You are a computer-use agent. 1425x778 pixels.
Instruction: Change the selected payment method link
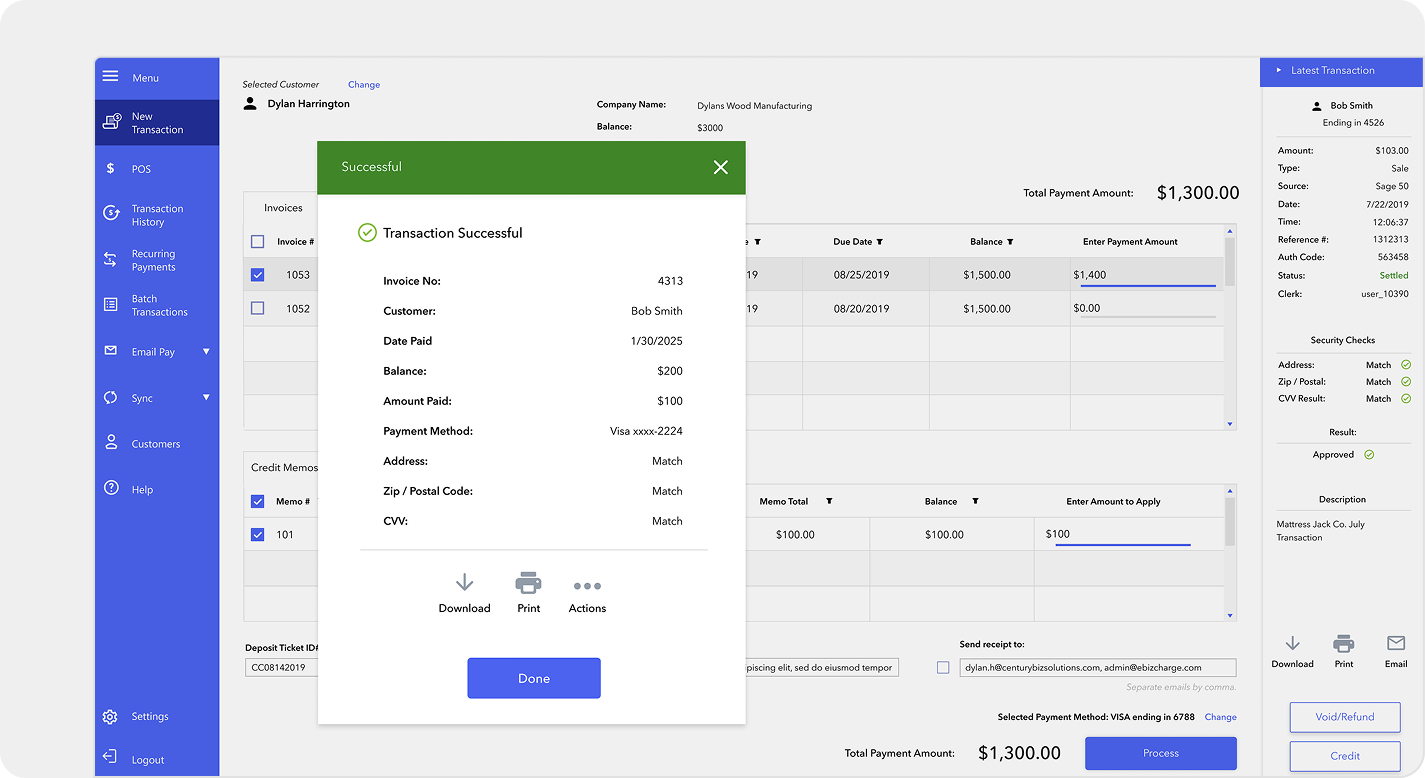click(x=1221, y=717)
